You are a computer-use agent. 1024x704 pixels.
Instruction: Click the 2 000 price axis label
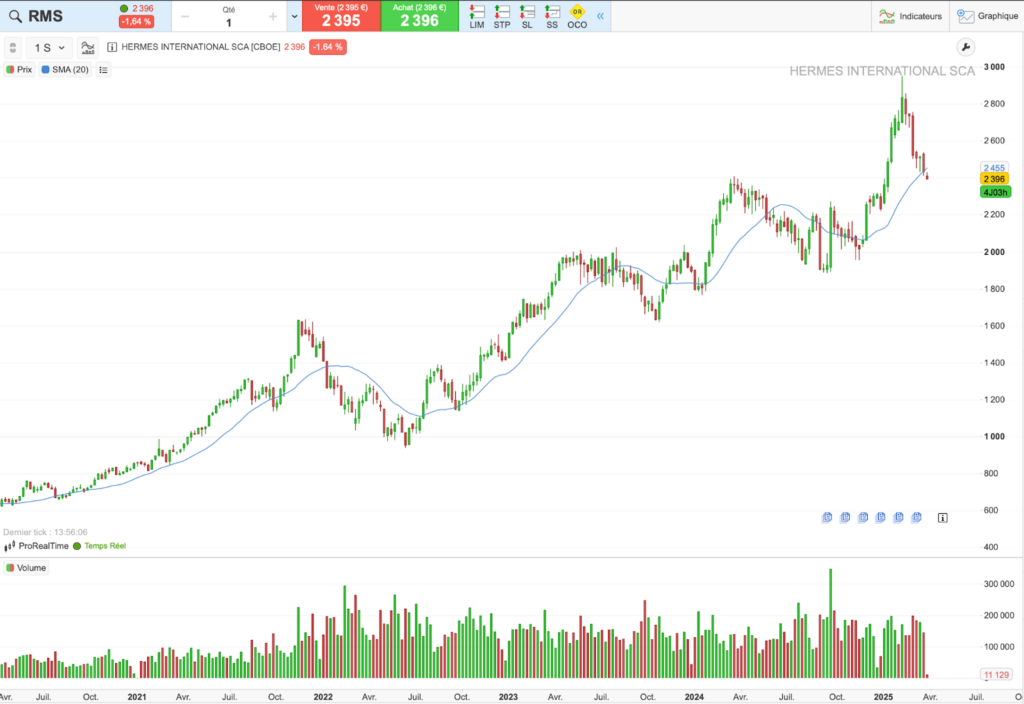(x=994, y=252)
